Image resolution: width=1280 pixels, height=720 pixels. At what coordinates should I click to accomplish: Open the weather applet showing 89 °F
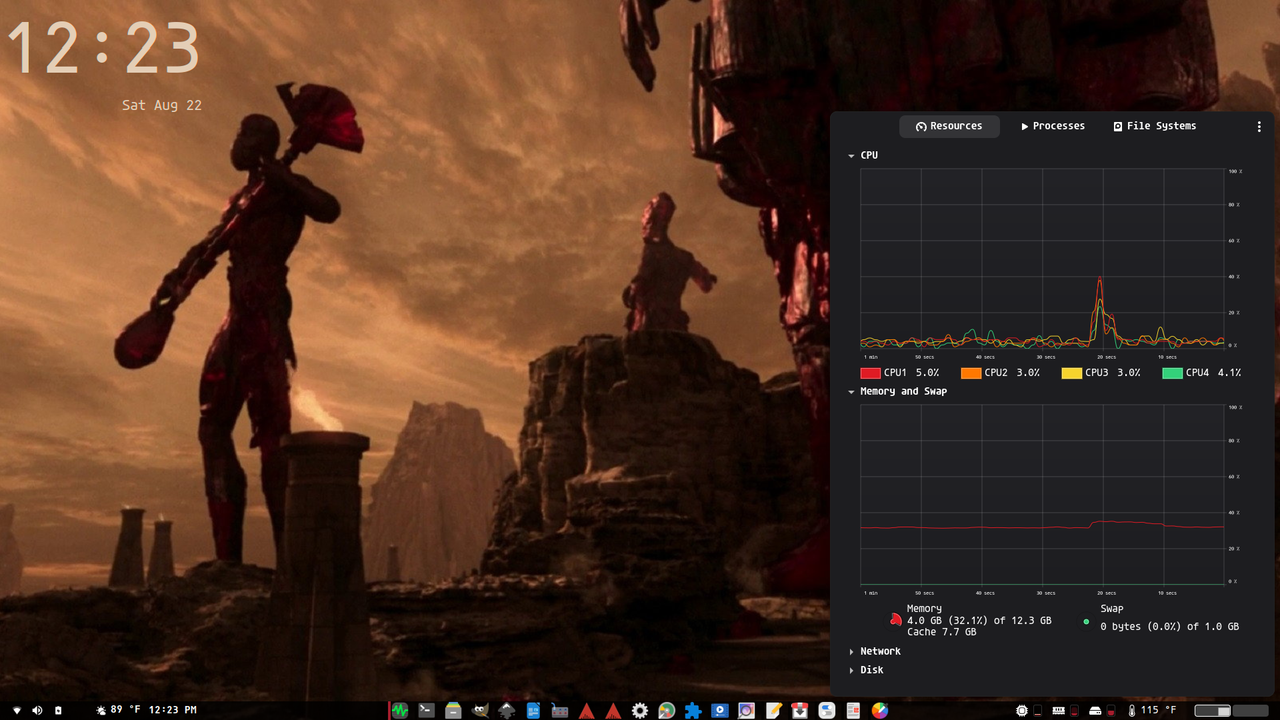click(118, 710)
